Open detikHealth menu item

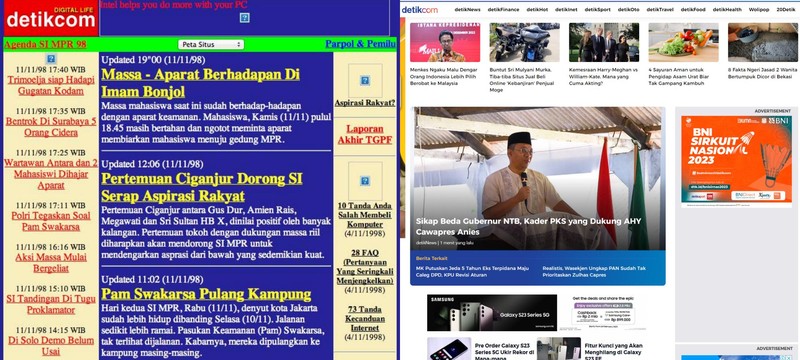point(727,10)
